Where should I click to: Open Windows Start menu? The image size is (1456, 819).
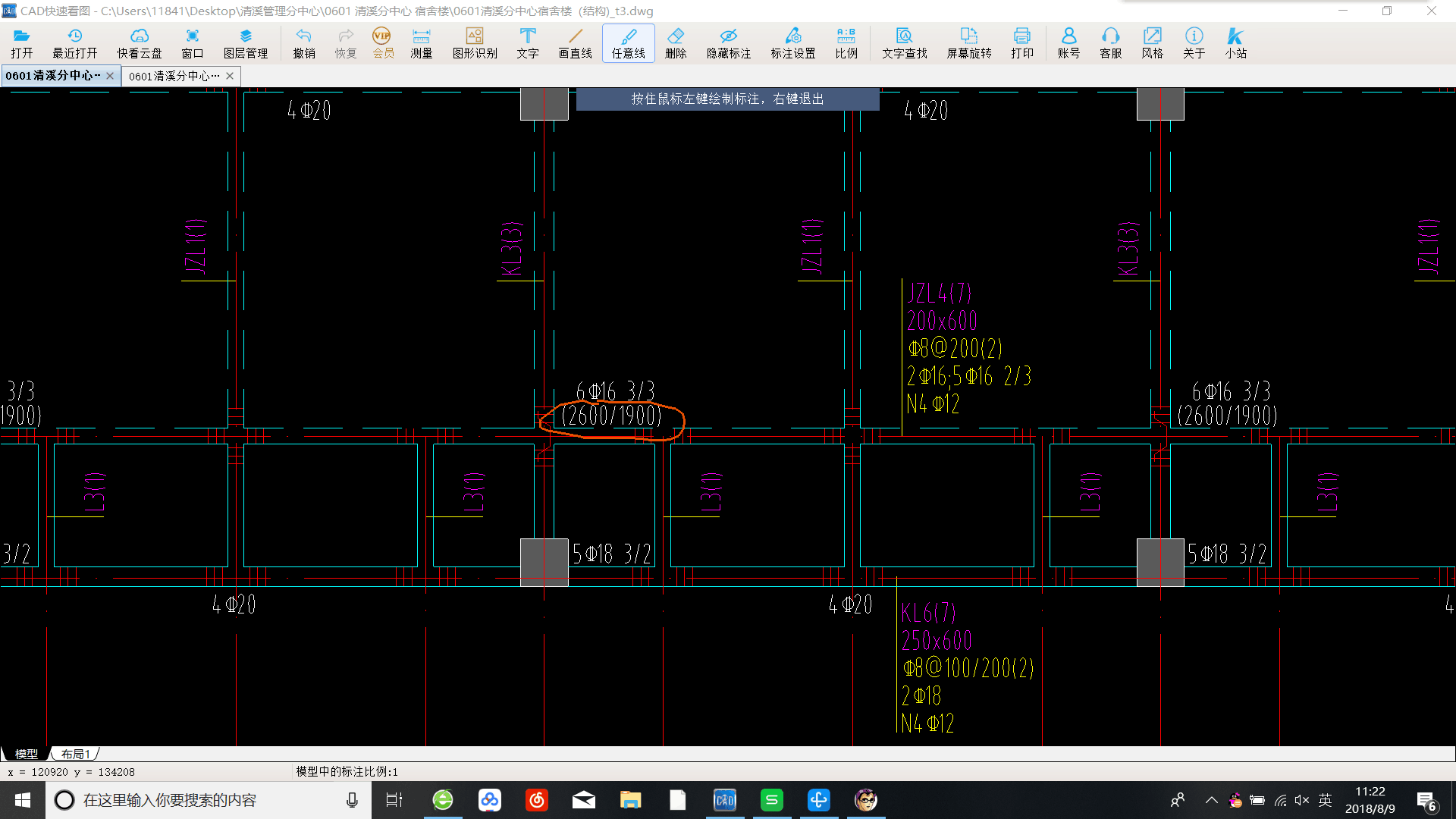[x=23, y=800]
